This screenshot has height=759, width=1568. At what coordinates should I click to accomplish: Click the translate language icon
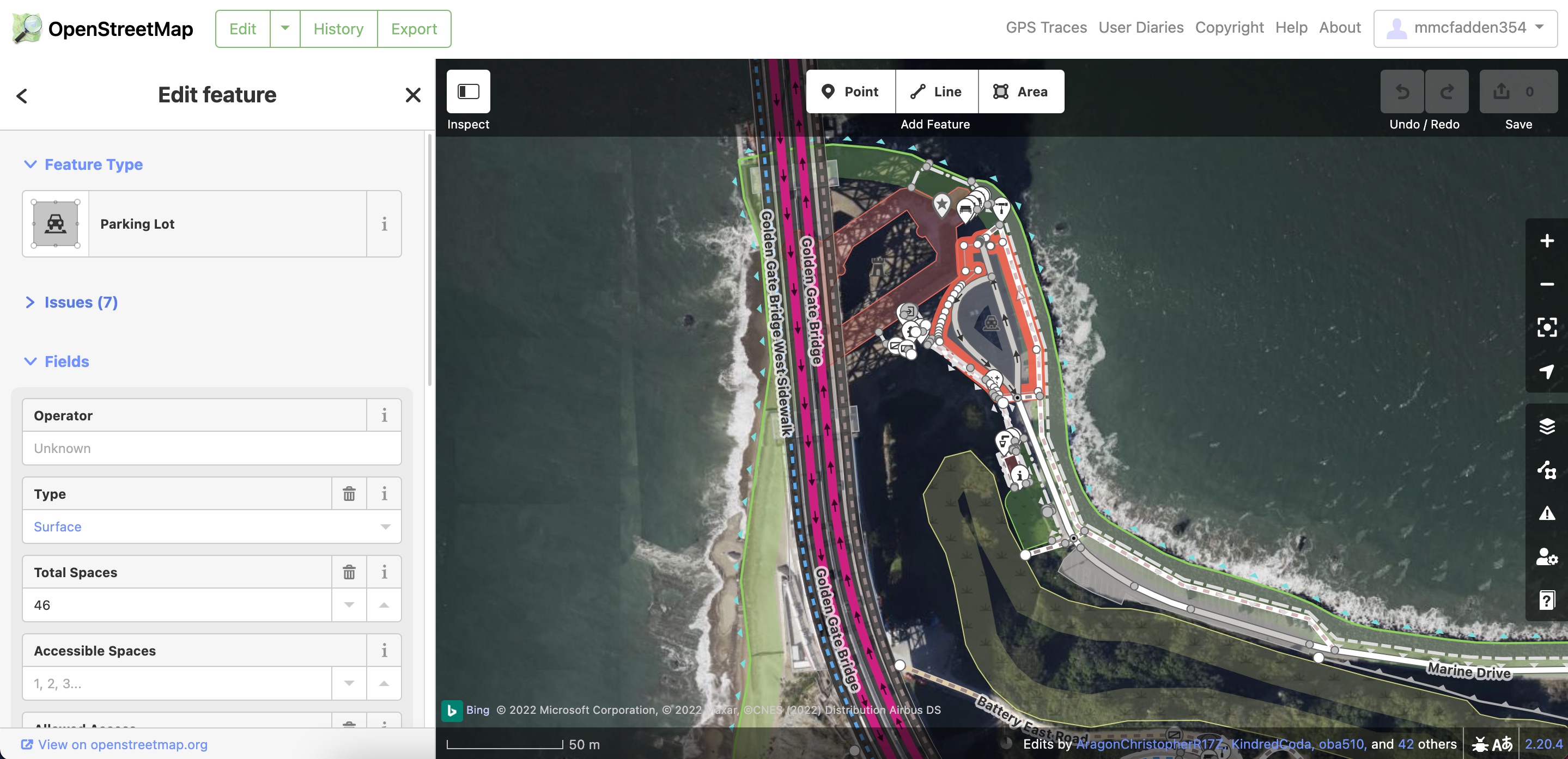click(x=1503, y=744)
